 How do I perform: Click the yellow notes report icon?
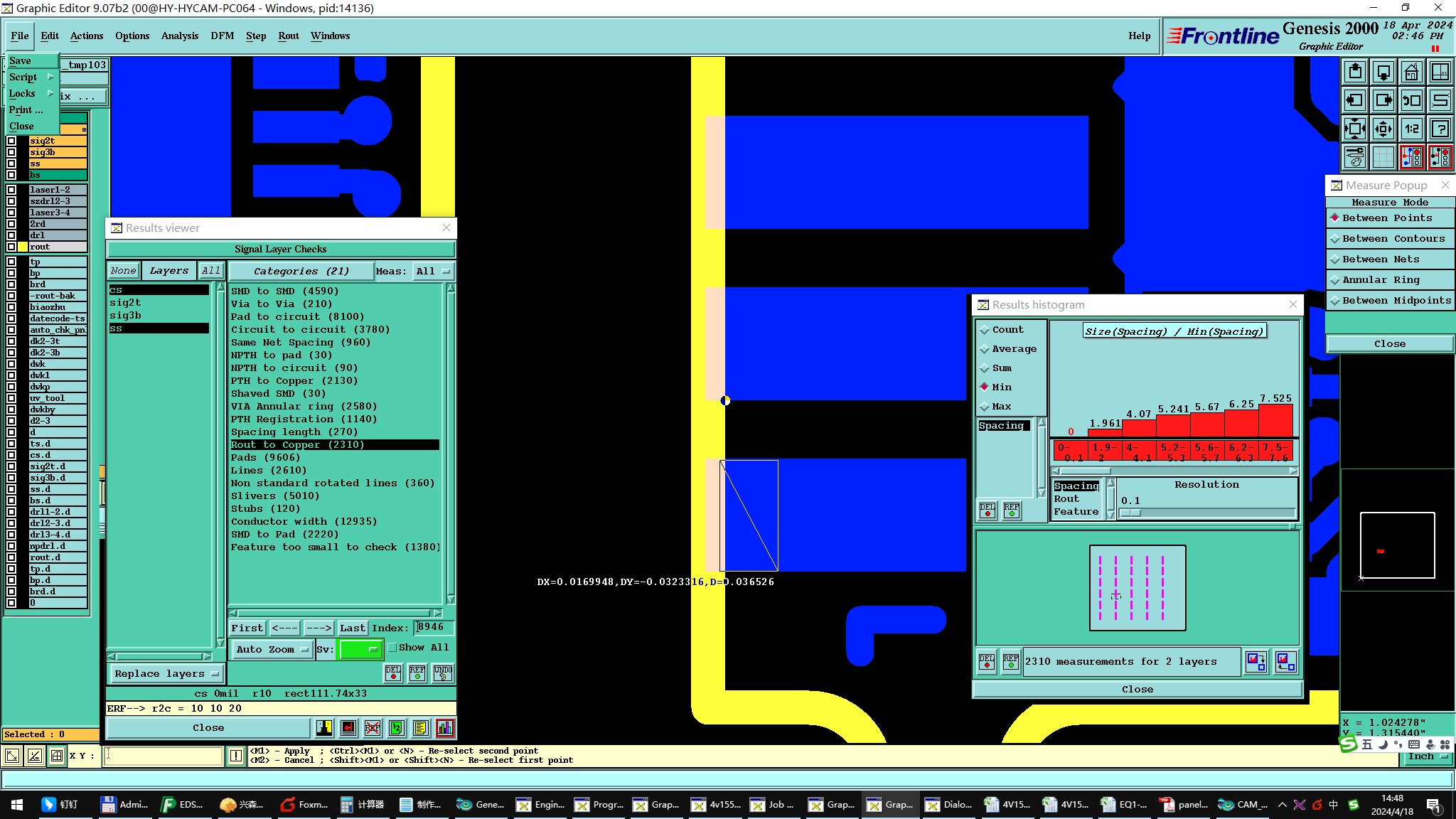pyautogui.click(x=420, y=727)
